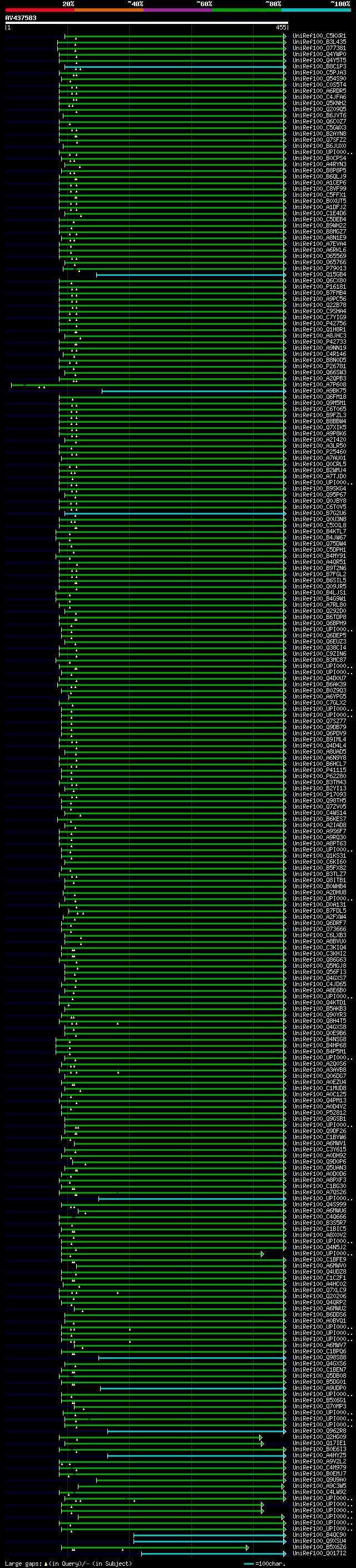Open the UniRef100_Q4YWP0 hit label
The width and height of the screenshot is (356, 1568).
(319, 54)
